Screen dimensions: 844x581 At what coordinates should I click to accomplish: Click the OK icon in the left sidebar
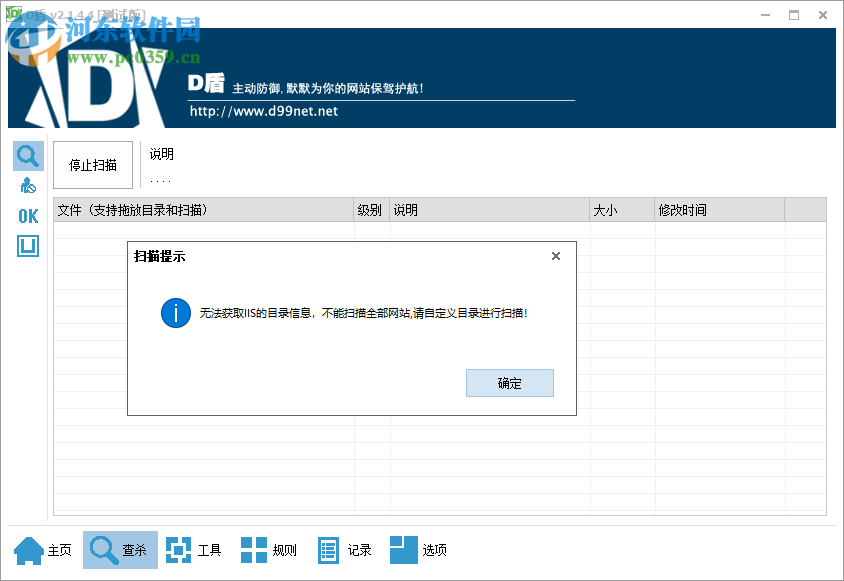pos(27,215)
